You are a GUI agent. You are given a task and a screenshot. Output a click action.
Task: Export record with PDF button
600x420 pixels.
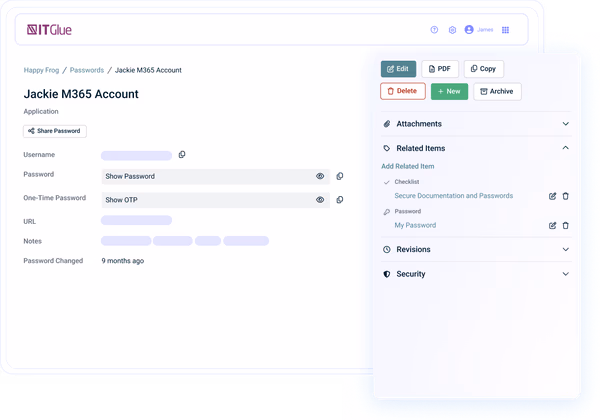point(440,69)
